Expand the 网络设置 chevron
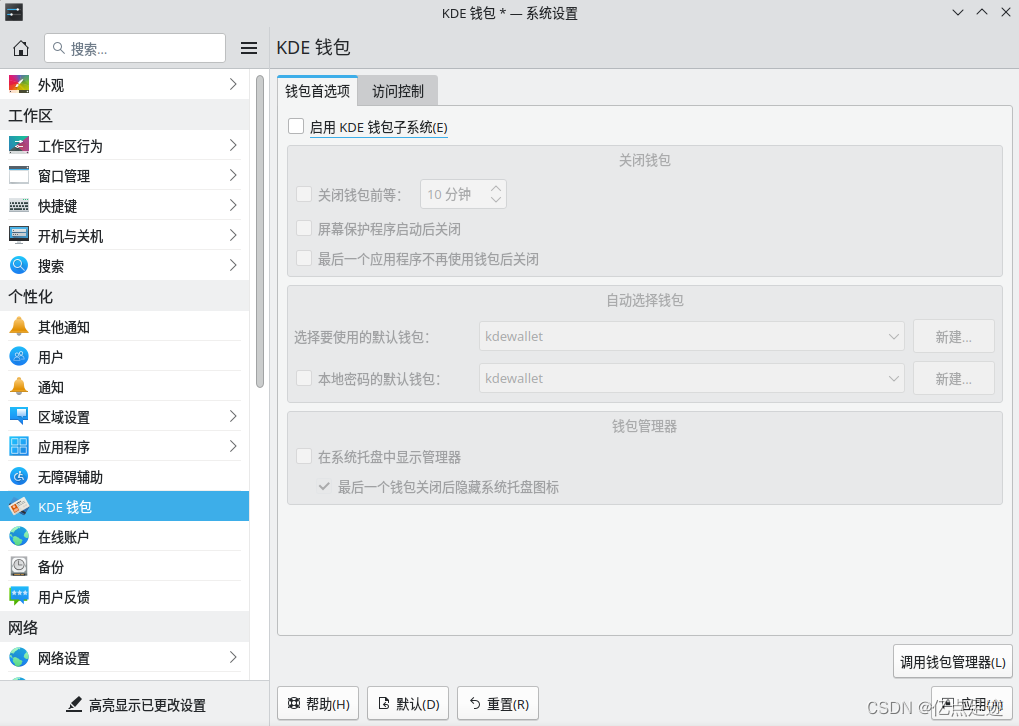Viewport: 1019px width, 726px height. [233, 657]
